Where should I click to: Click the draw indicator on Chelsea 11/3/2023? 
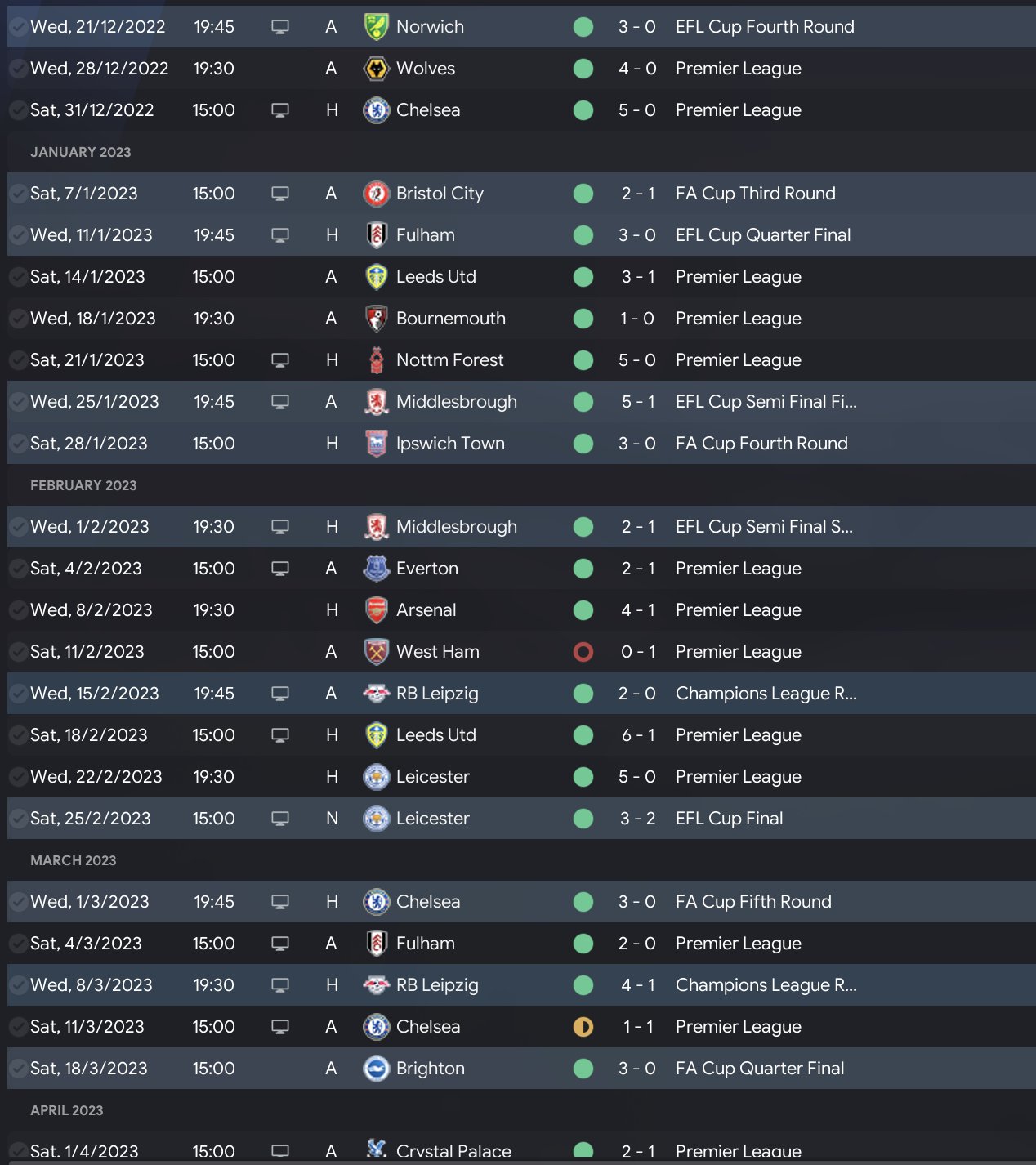pos(583,1027)
